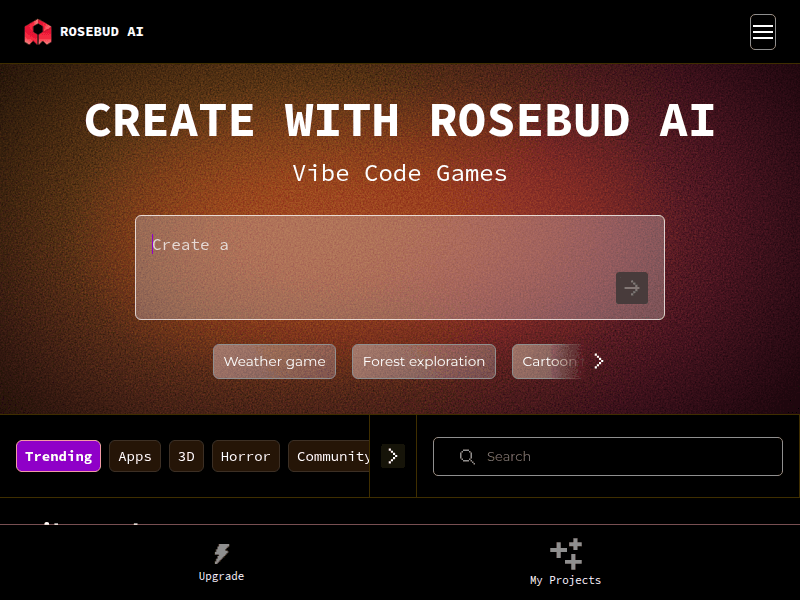Switch to the 3D category
Image resolution: width=800 pixels, height=600 pixels.
(x=186, y=456)
